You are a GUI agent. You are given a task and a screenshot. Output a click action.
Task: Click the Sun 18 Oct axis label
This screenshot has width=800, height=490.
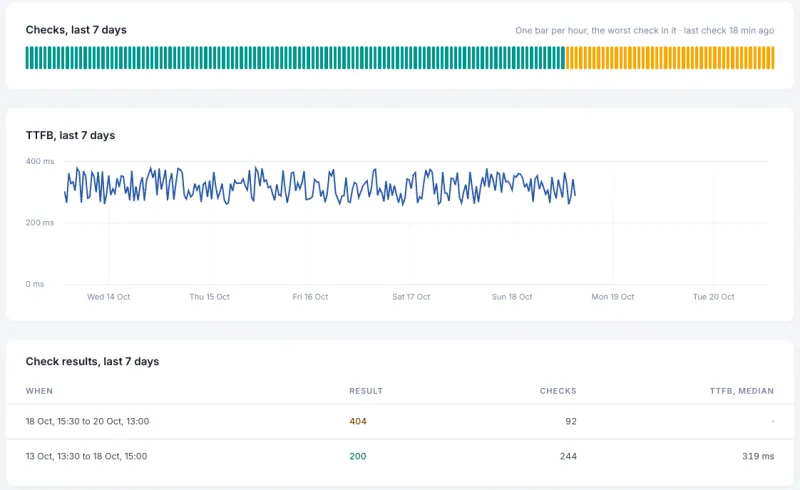[512, 297]
